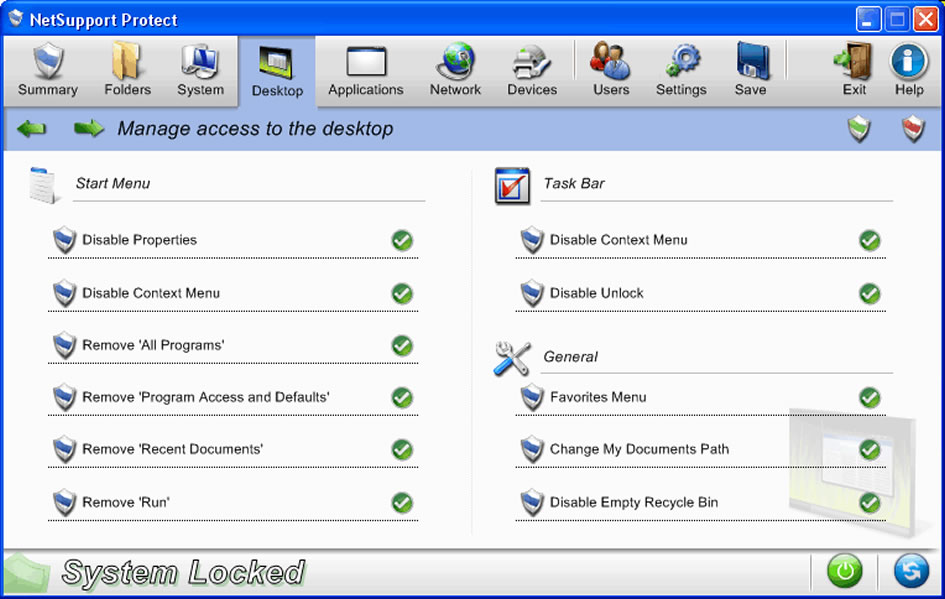Click the red shield disable-all icon

pyautogui.click(x=913, y=128)
